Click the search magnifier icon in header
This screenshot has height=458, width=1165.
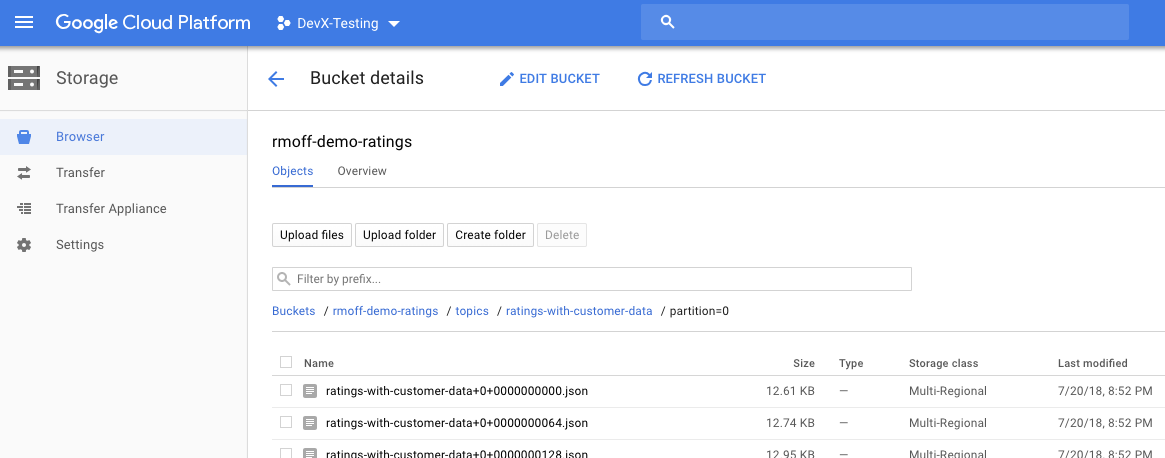tap(667, 22)
